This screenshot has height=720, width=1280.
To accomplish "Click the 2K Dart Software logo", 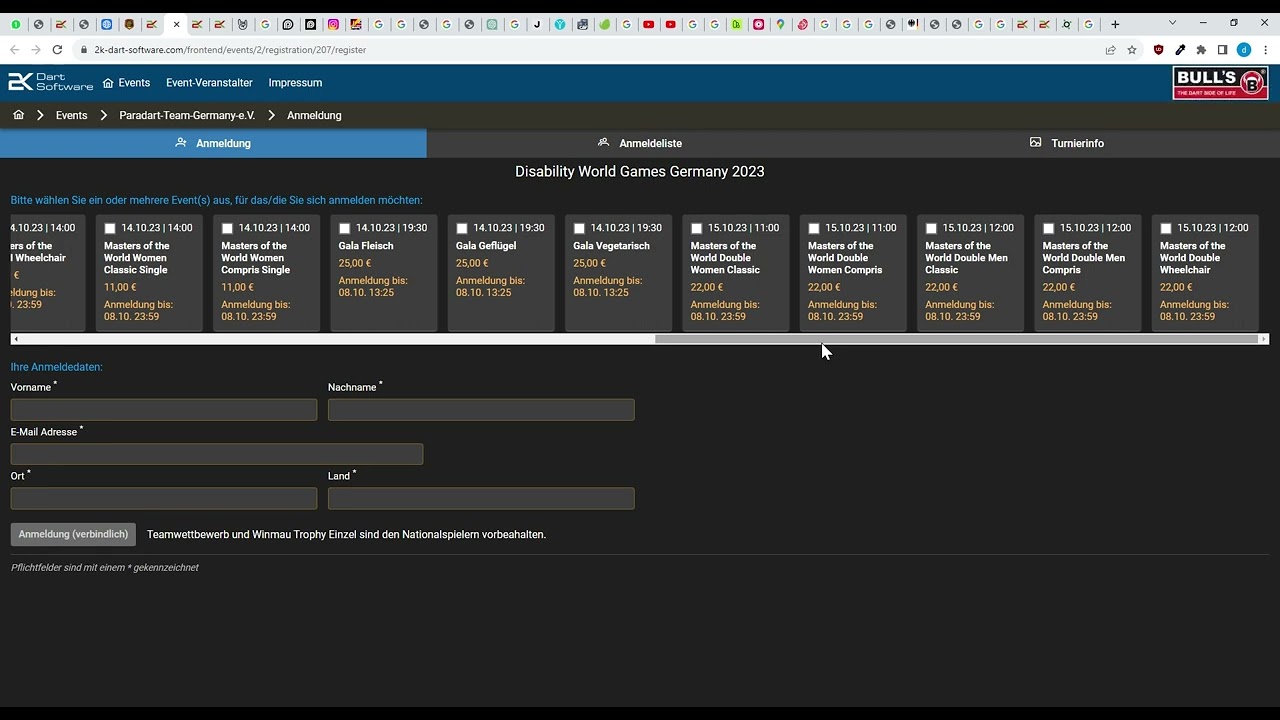I will (50, 83).
